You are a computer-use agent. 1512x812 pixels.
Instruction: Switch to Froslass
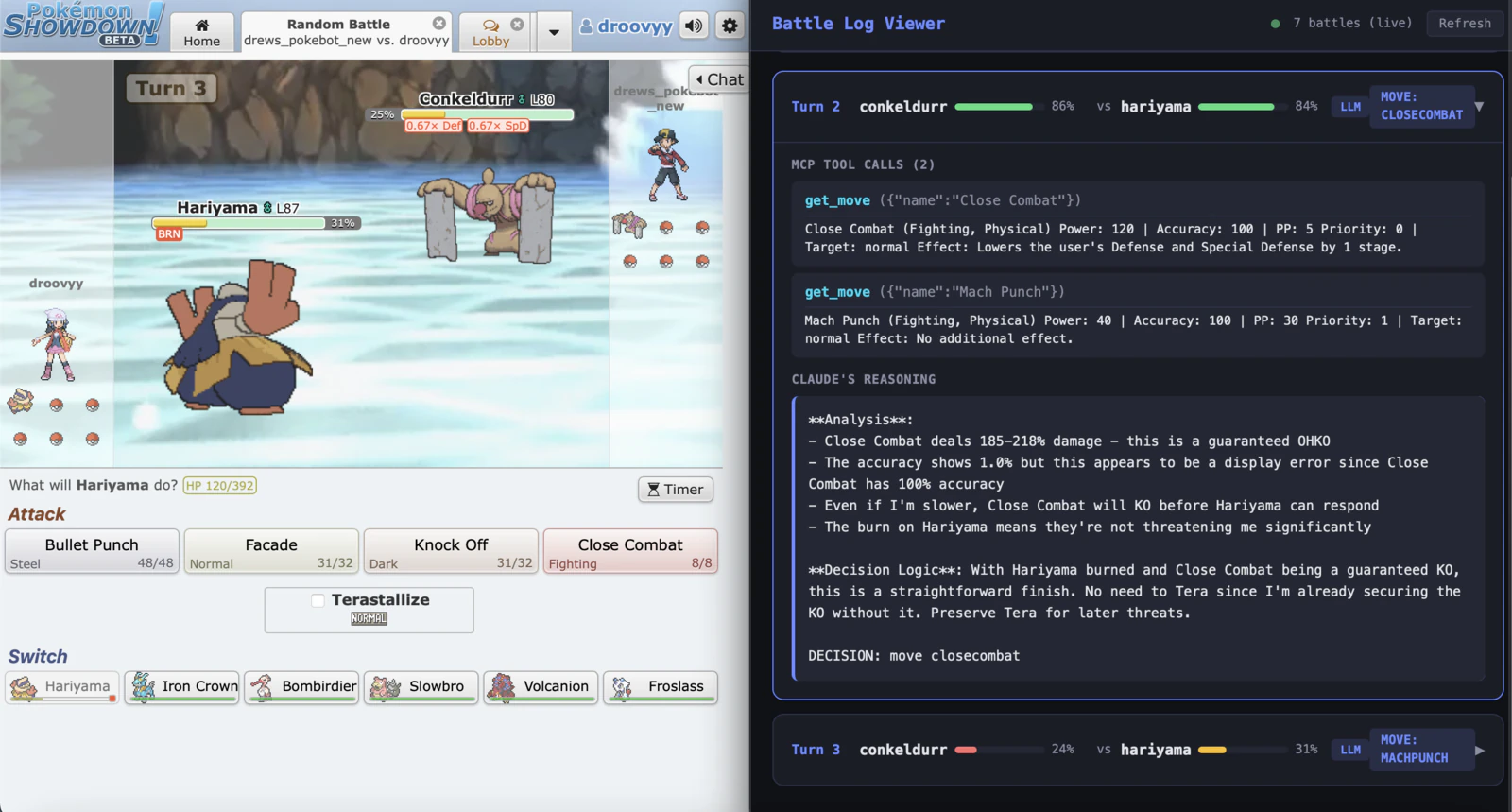point(661,687)
